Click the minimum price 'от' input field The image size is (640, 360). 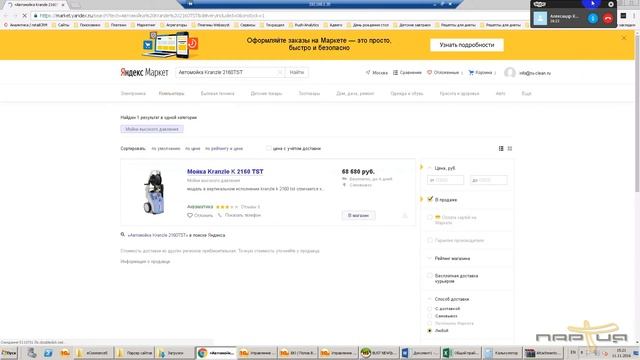pos(445,180)
